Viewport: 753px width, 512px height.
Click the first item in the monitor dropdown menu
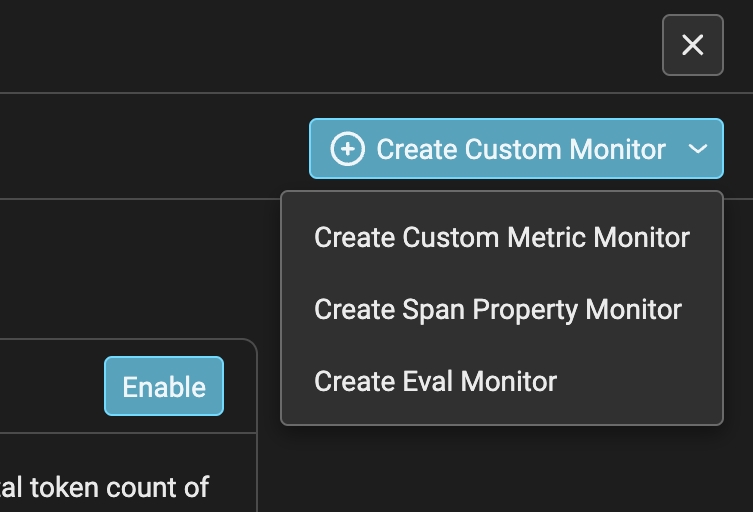[x=501, y=238]
